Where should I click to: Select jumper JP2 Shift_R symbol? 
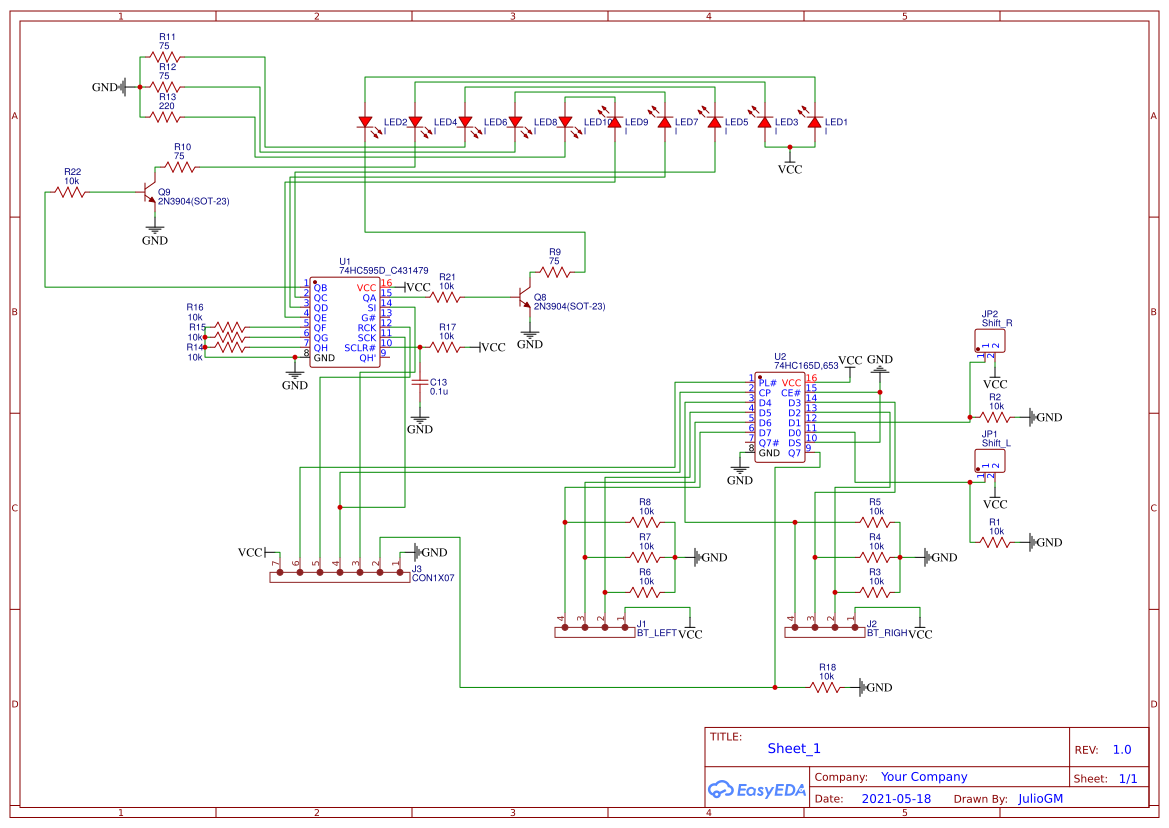pos(990,341)
